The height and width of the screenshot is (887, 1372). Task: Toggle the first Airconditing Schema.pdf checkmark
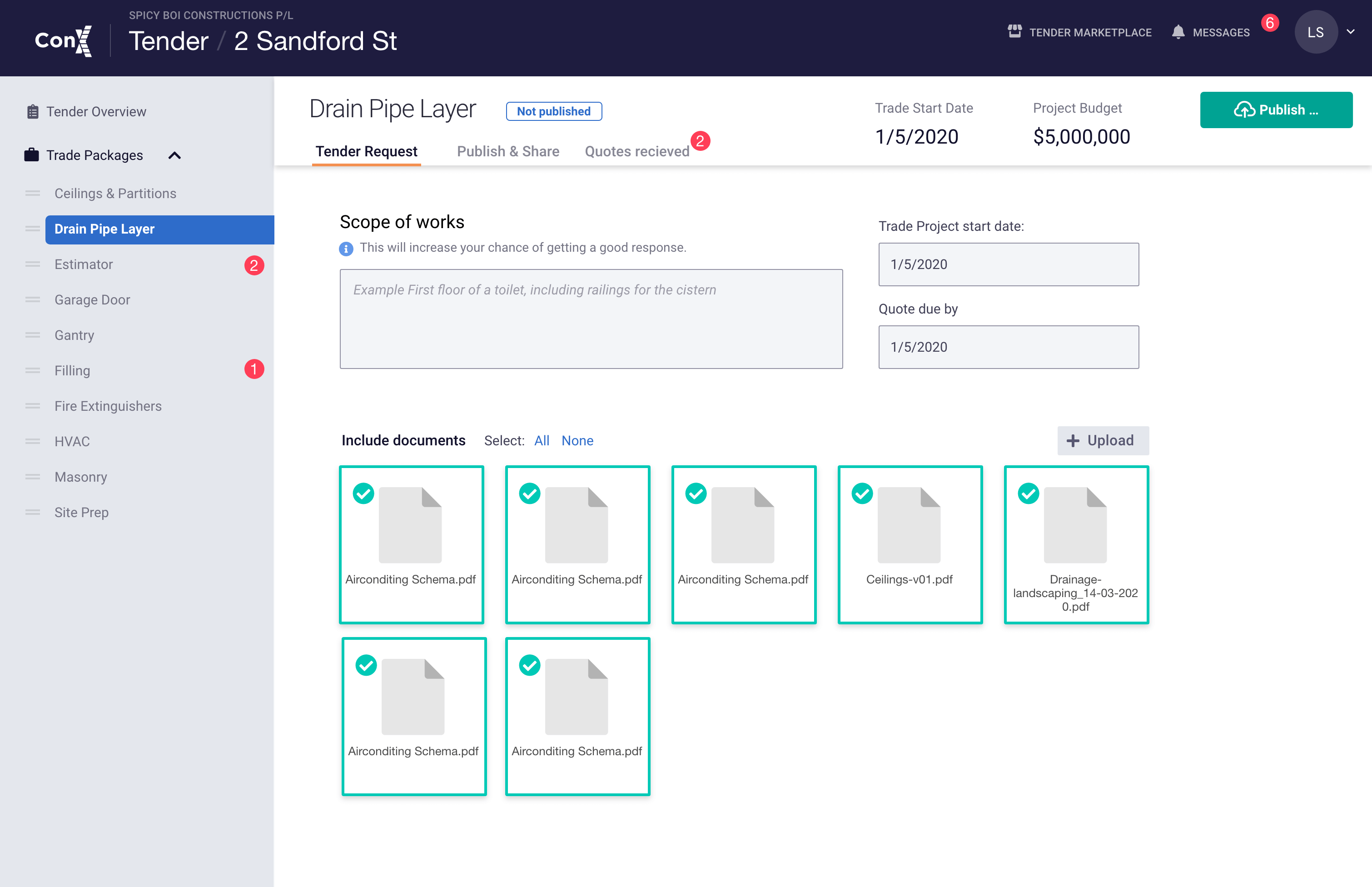click(363, 493)
